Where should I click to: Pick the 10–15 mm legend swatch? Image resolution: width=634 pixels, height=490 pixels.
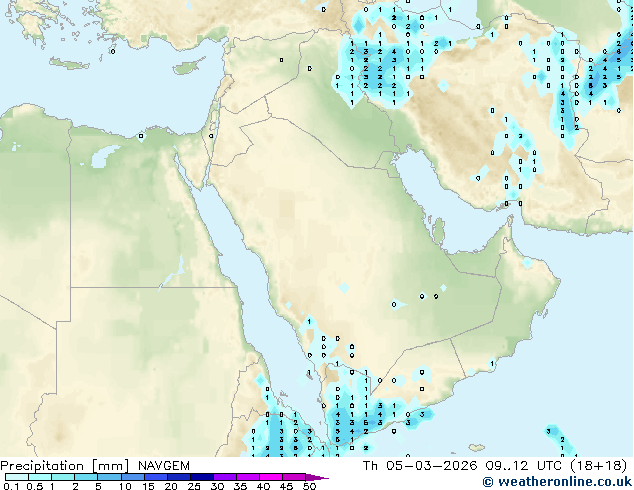(x=132, y=477)
